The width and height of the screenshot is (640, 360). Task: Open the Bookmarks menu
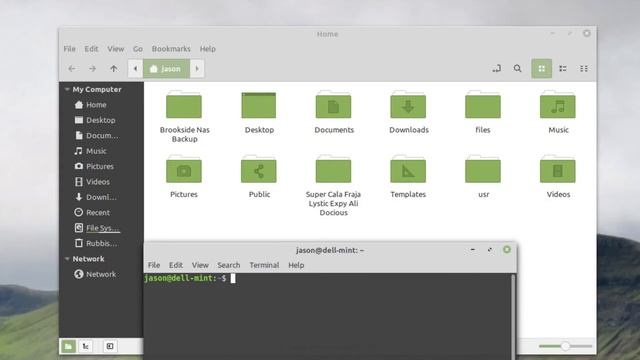(171, 49)
